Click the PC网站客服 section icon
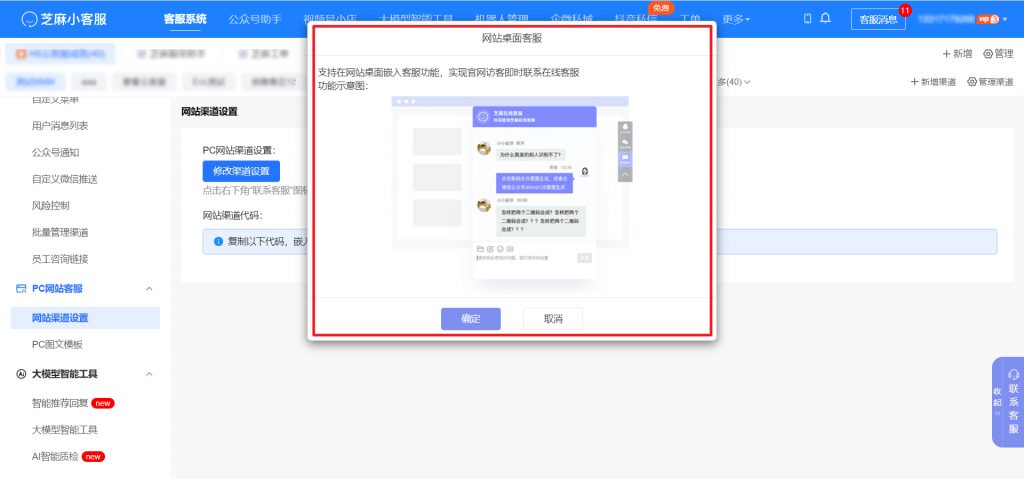 pyautogui.click(x=21, y=289)
